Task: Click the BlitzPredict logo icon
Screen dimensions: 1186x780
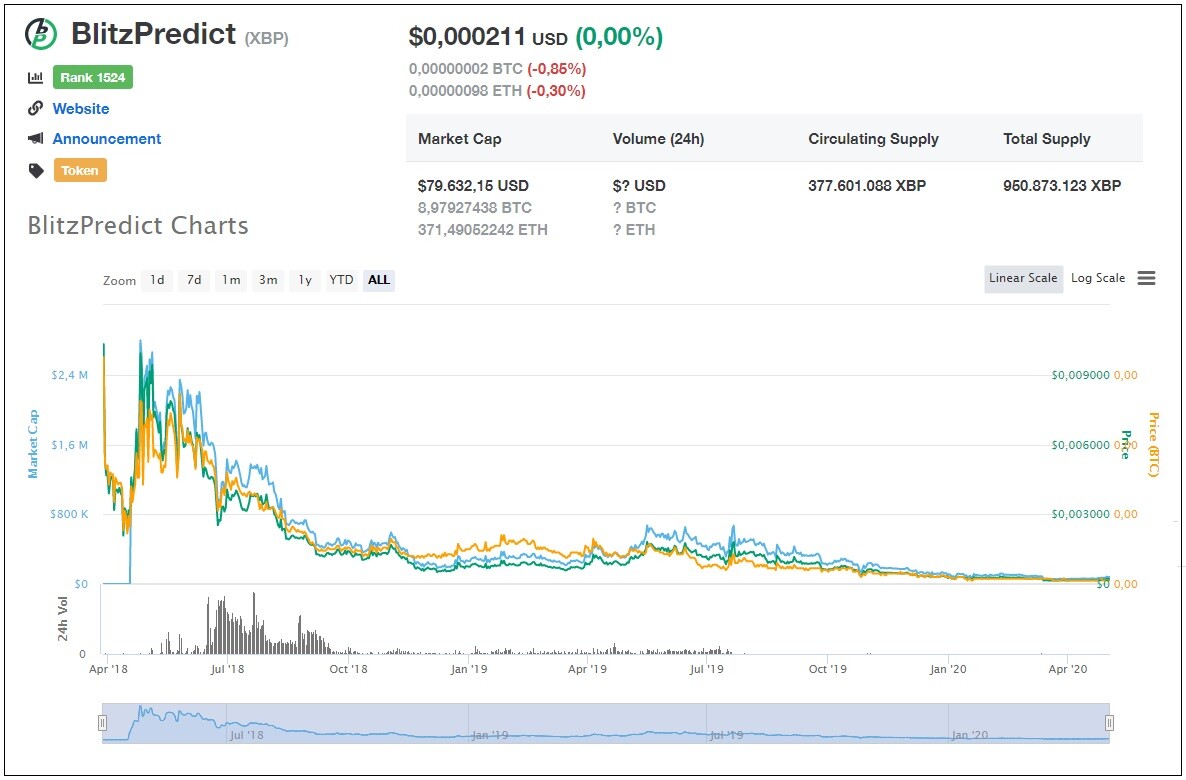Action: [41, 33]
